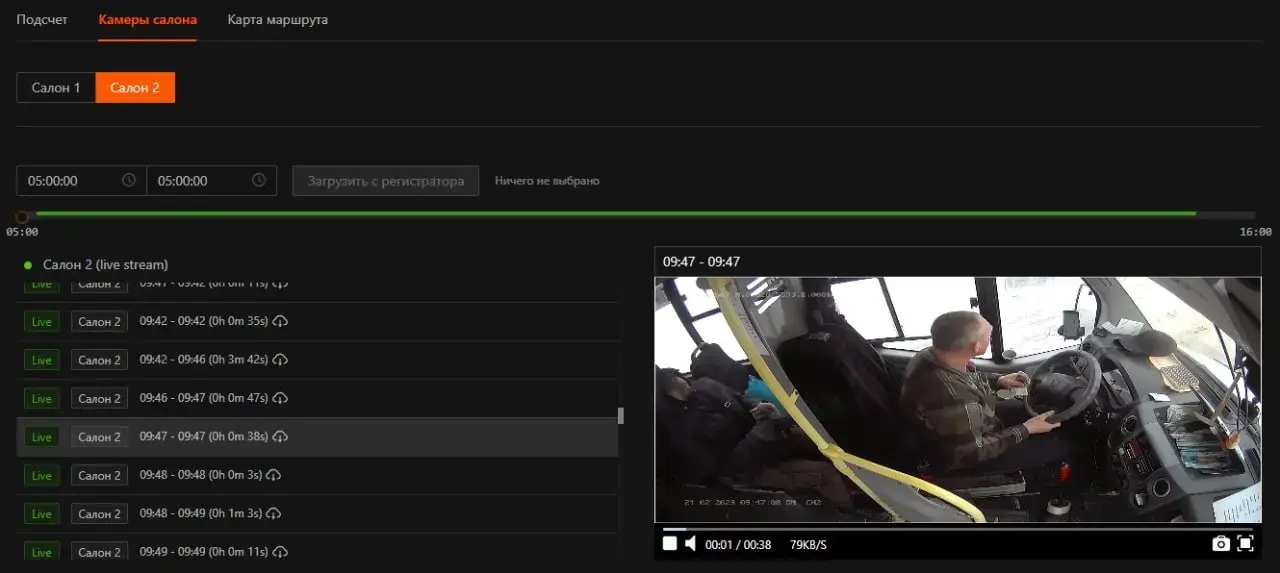Click the timeline handle at 05:00
This screenshot has width=1280, height=573.
[22, 216]
